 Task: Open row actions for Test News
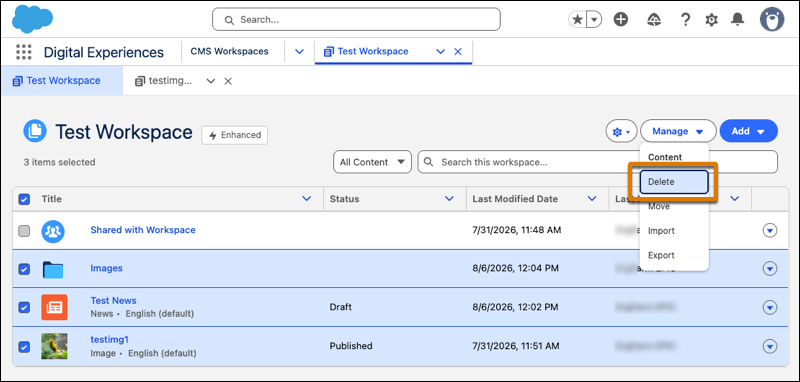click(770, 307)
